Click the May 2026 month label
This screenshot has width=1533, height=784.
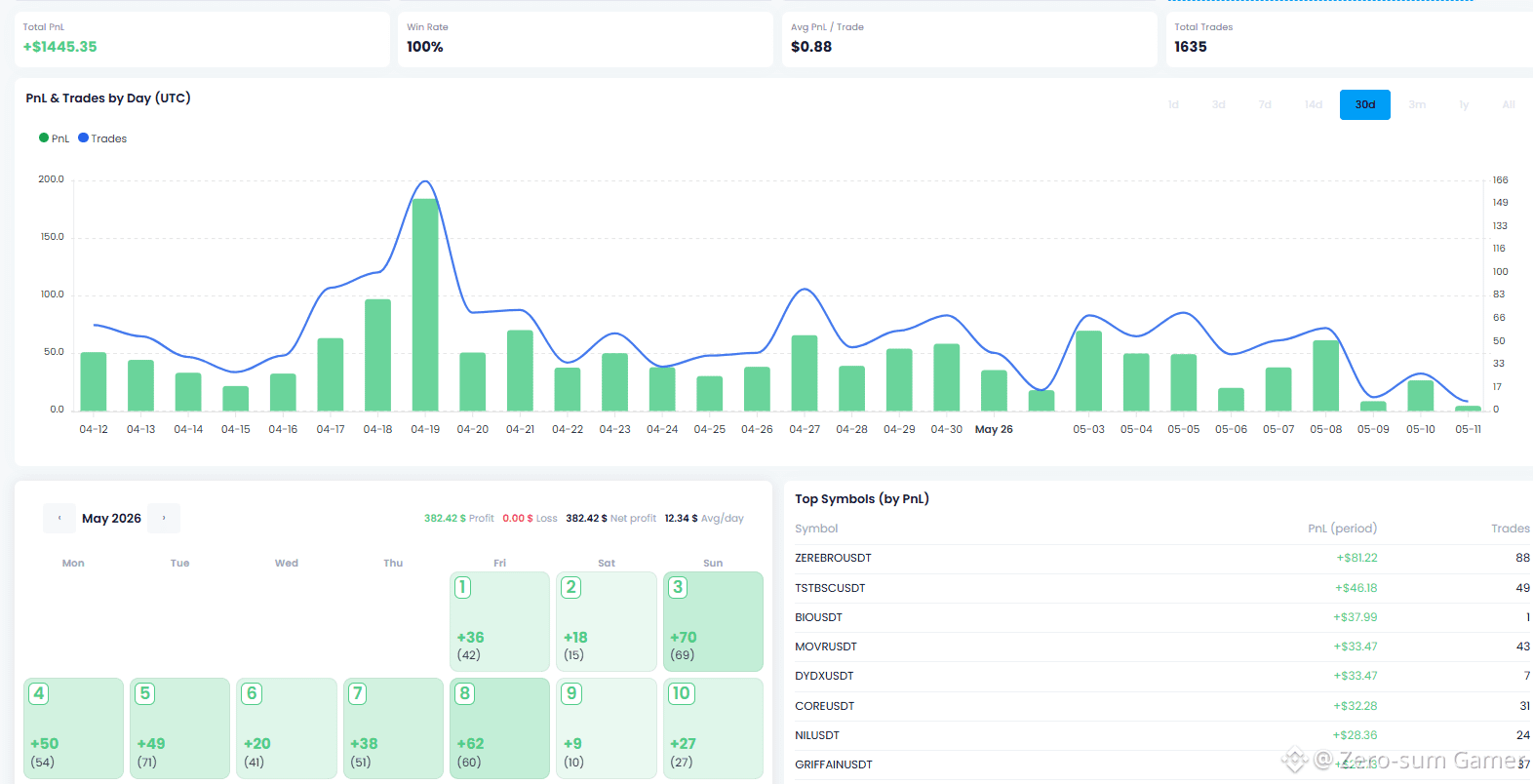click(x=111, y=518)
